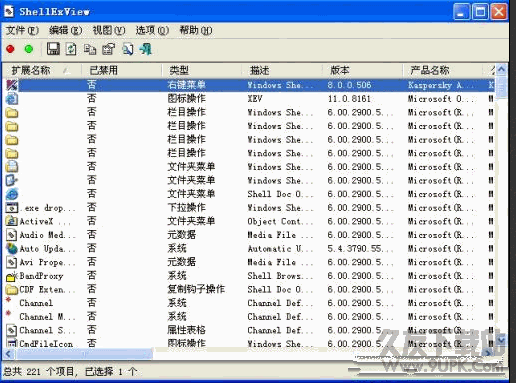Select the 复制钩子操作 type cell
516x383 pixels.
(196, 289)
